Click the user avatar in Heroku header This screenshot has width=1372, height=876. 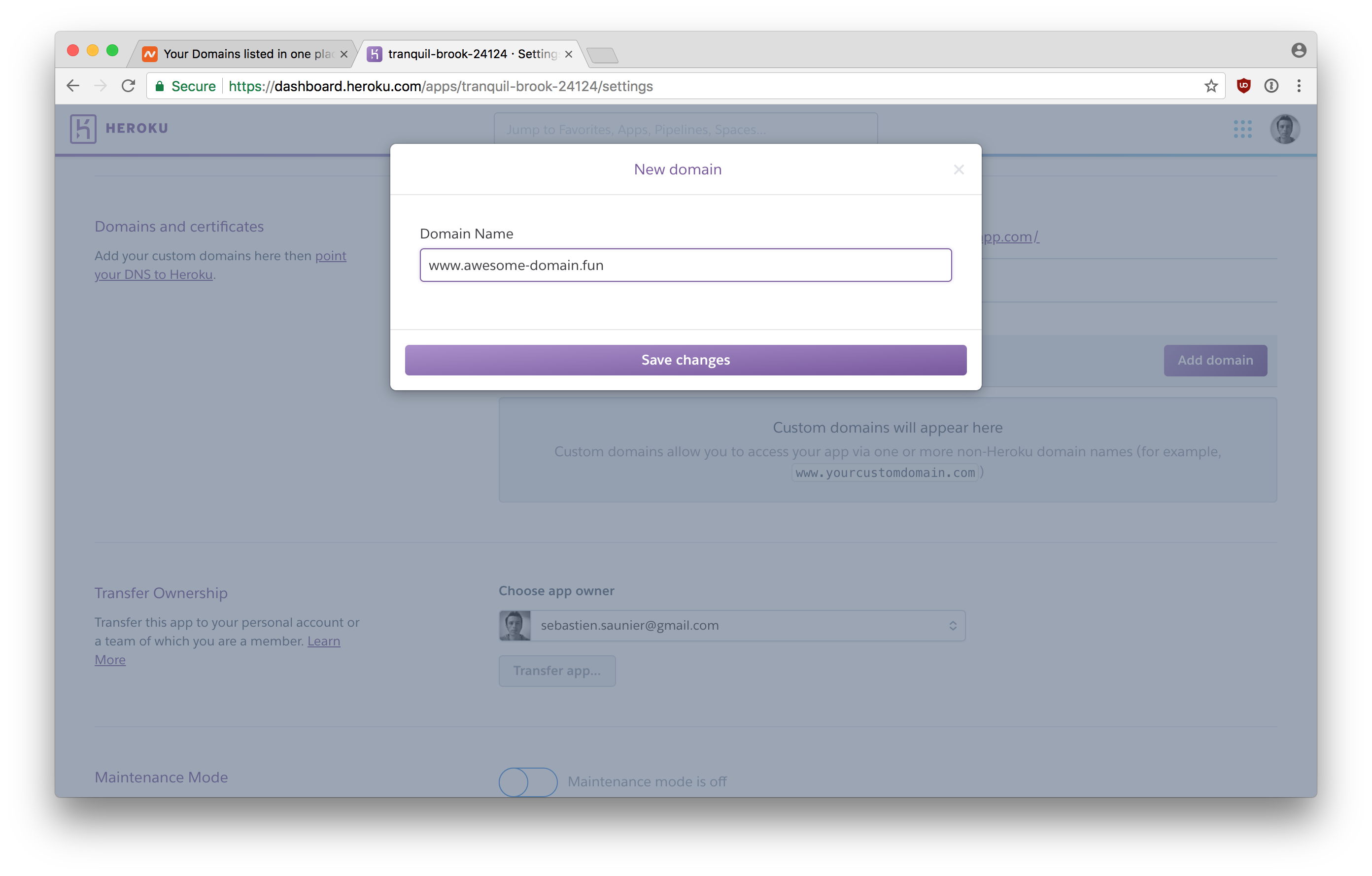coord(1284,129)
